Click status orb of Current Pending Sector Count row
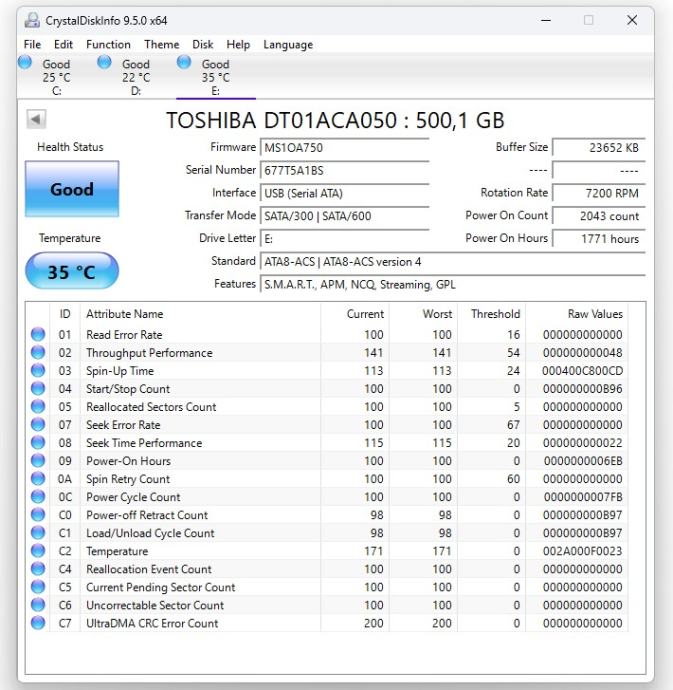This screenshot has width=673, height=690. (38, 587)
